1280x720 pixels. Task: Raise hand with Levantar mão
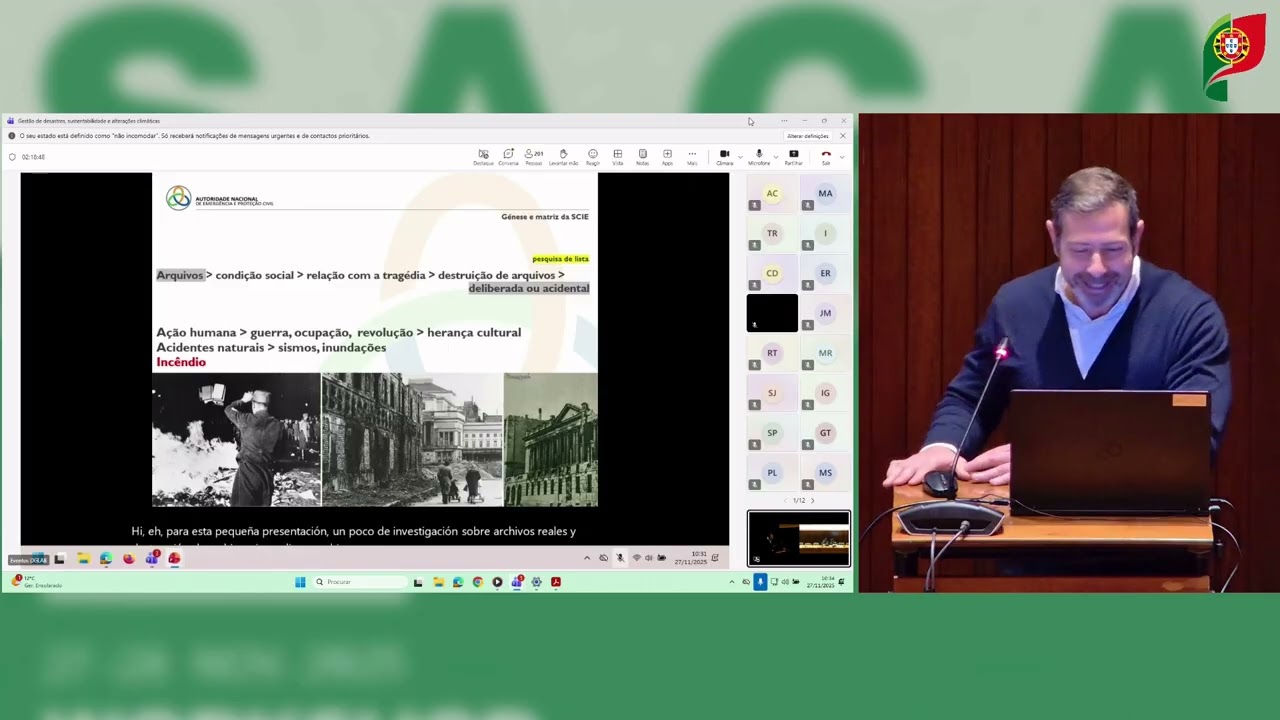pos(563,157)
